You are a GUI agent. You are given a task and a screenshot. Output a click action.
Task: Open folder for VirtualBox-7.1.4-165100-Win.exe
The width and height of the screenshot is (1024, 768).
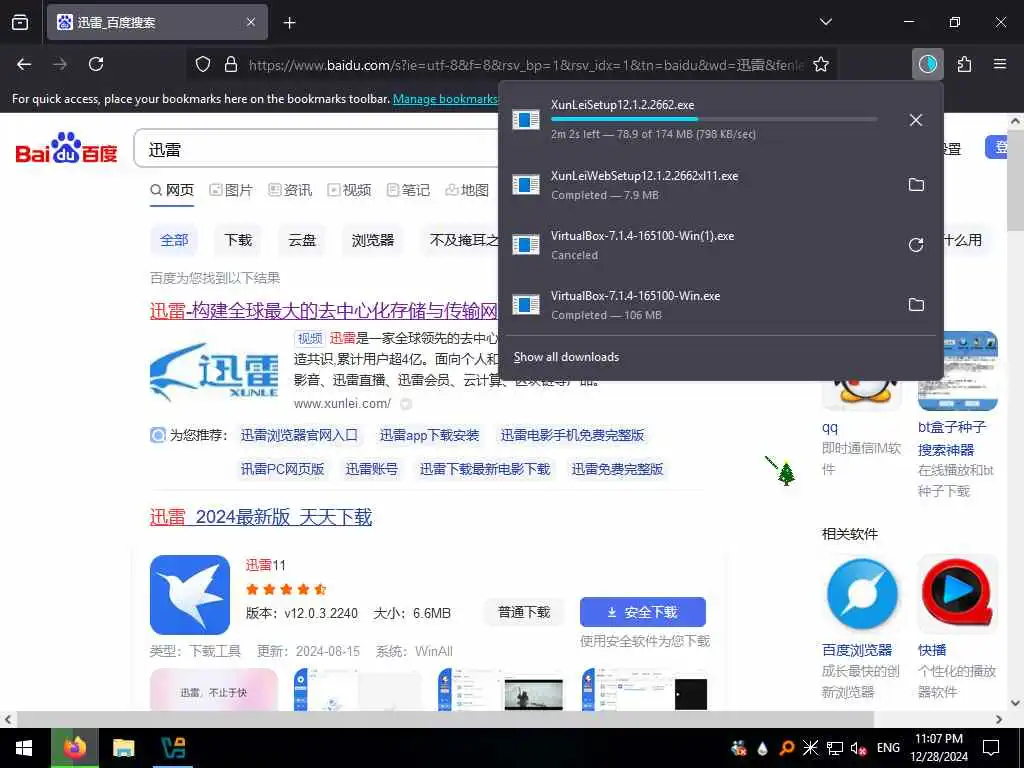tap(916, 305)
